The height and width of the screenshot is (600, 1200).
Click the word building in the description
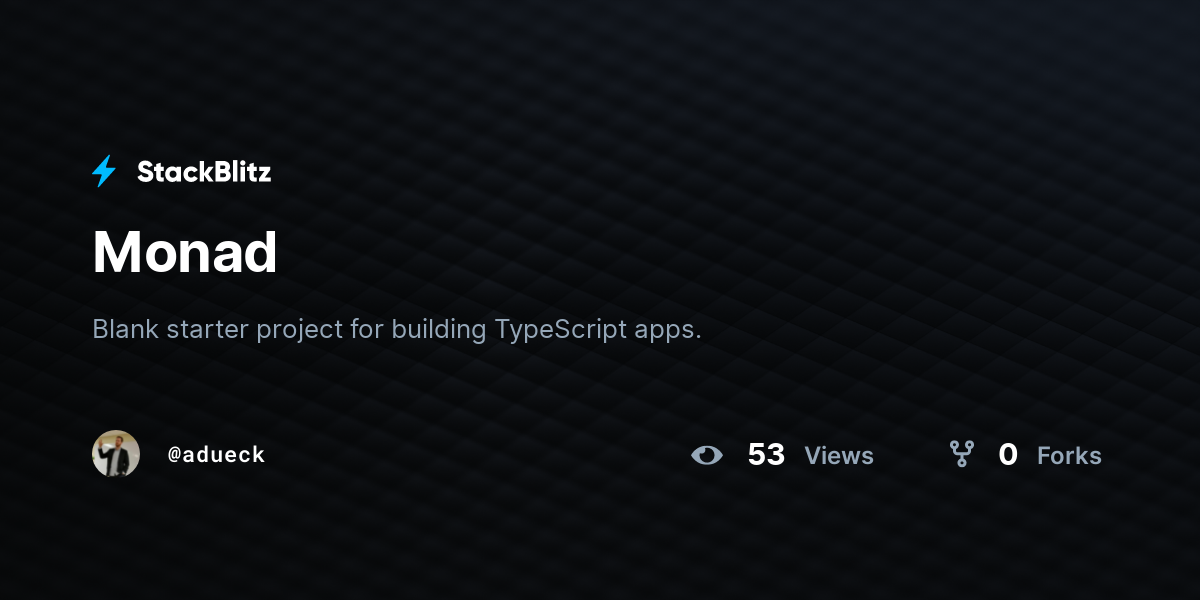[439, 331]
